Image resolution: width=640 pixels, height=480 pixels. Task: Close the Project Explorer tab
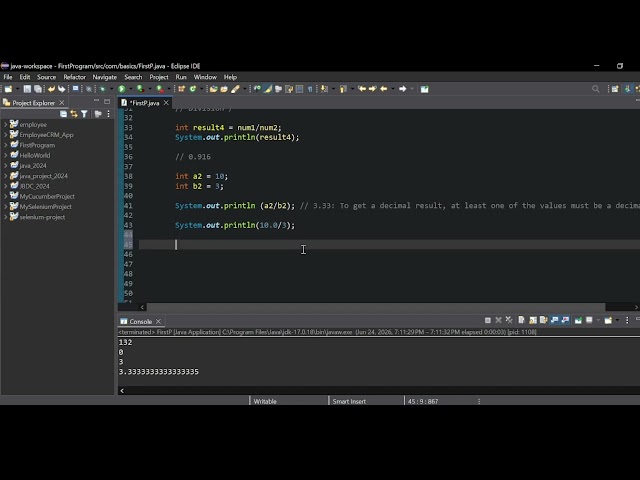pyautogui.click(x=62, y=102)
